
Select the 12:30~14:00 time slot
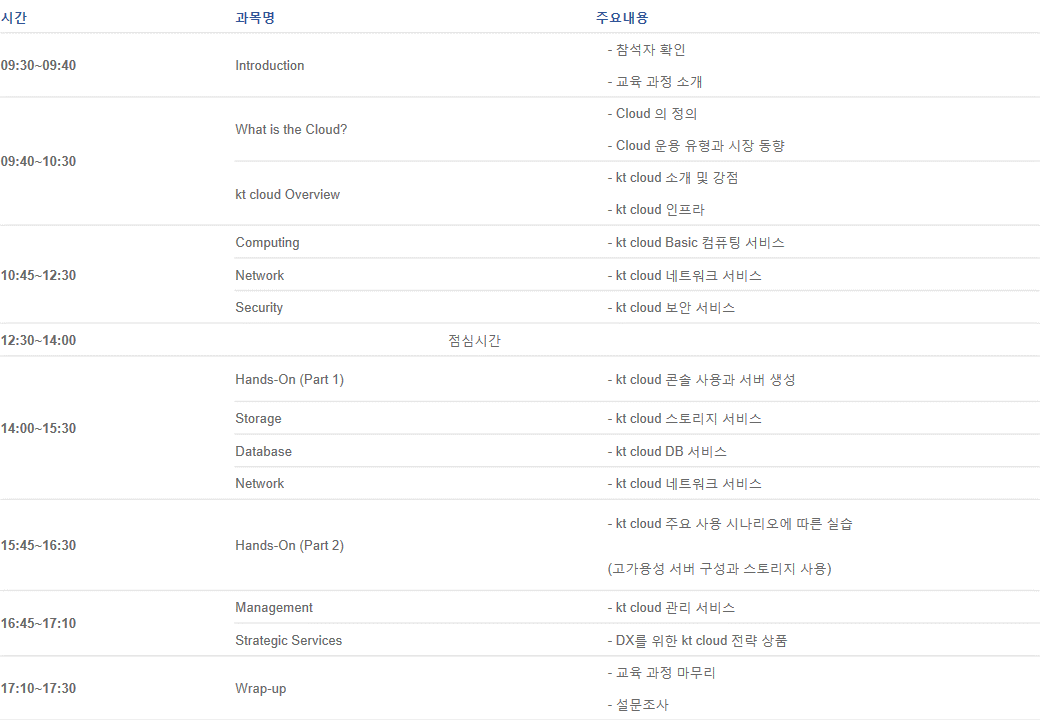pyautogui.click(x=42, y=340)
